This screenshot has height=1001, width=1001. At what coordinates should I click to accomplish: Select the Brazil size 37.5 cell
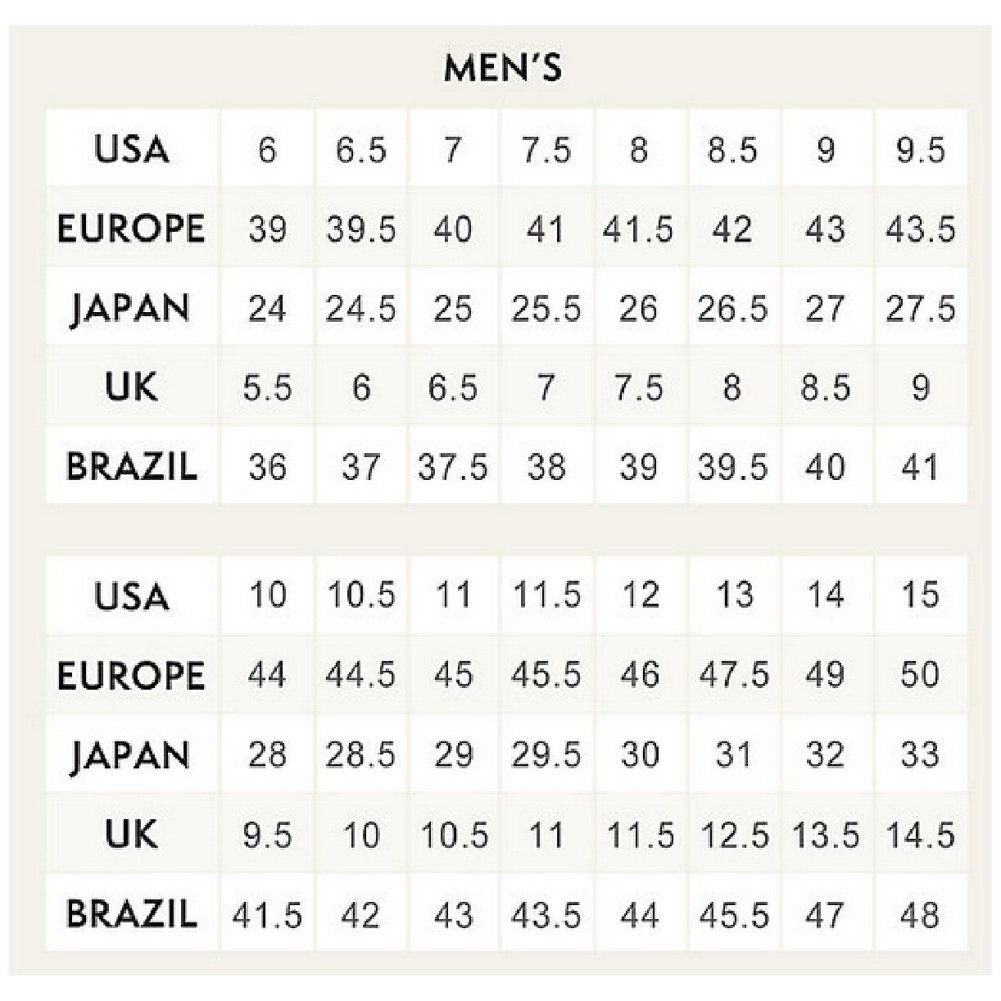click(453, 467)
